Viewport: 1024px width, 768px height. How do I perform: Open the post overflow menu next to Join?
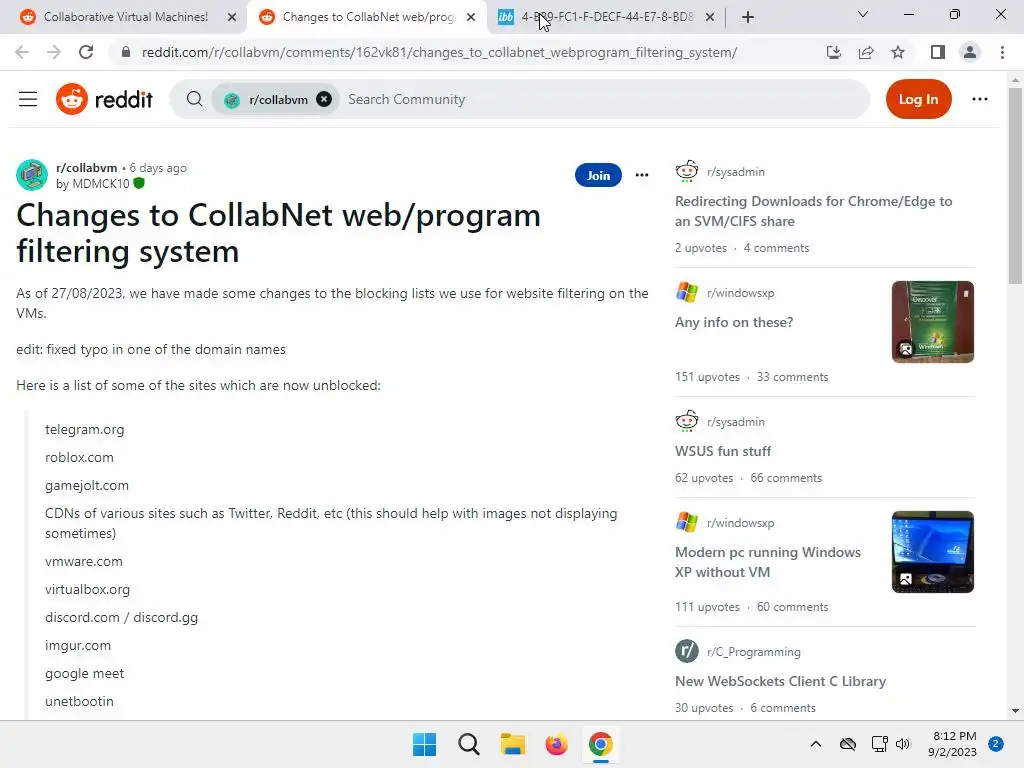point(642,175)
